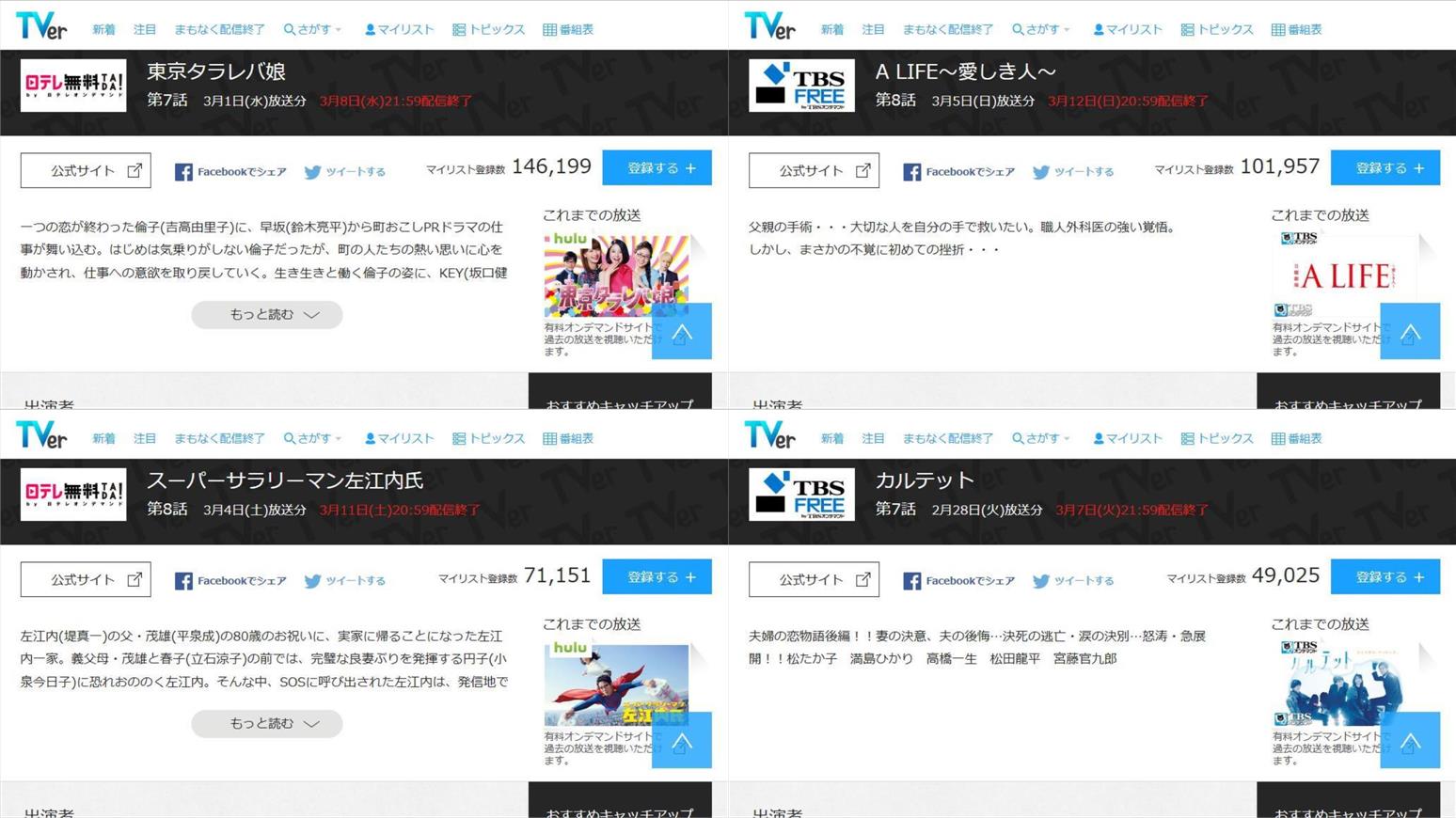Click 登録する + for 東京タラレバ娘
Image resolution: width=1456 pixels, height=818 pixels.
657,167
